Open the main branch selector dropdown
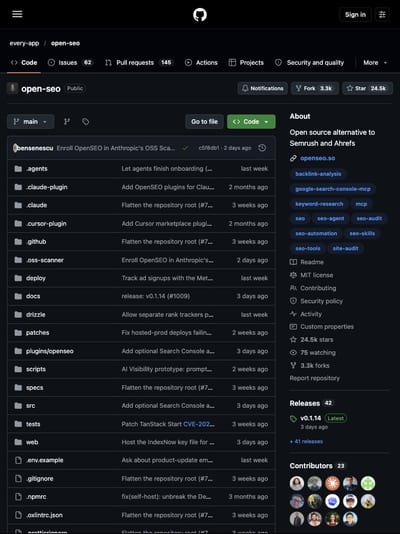 pyautogui.click(x=31, y=122)
